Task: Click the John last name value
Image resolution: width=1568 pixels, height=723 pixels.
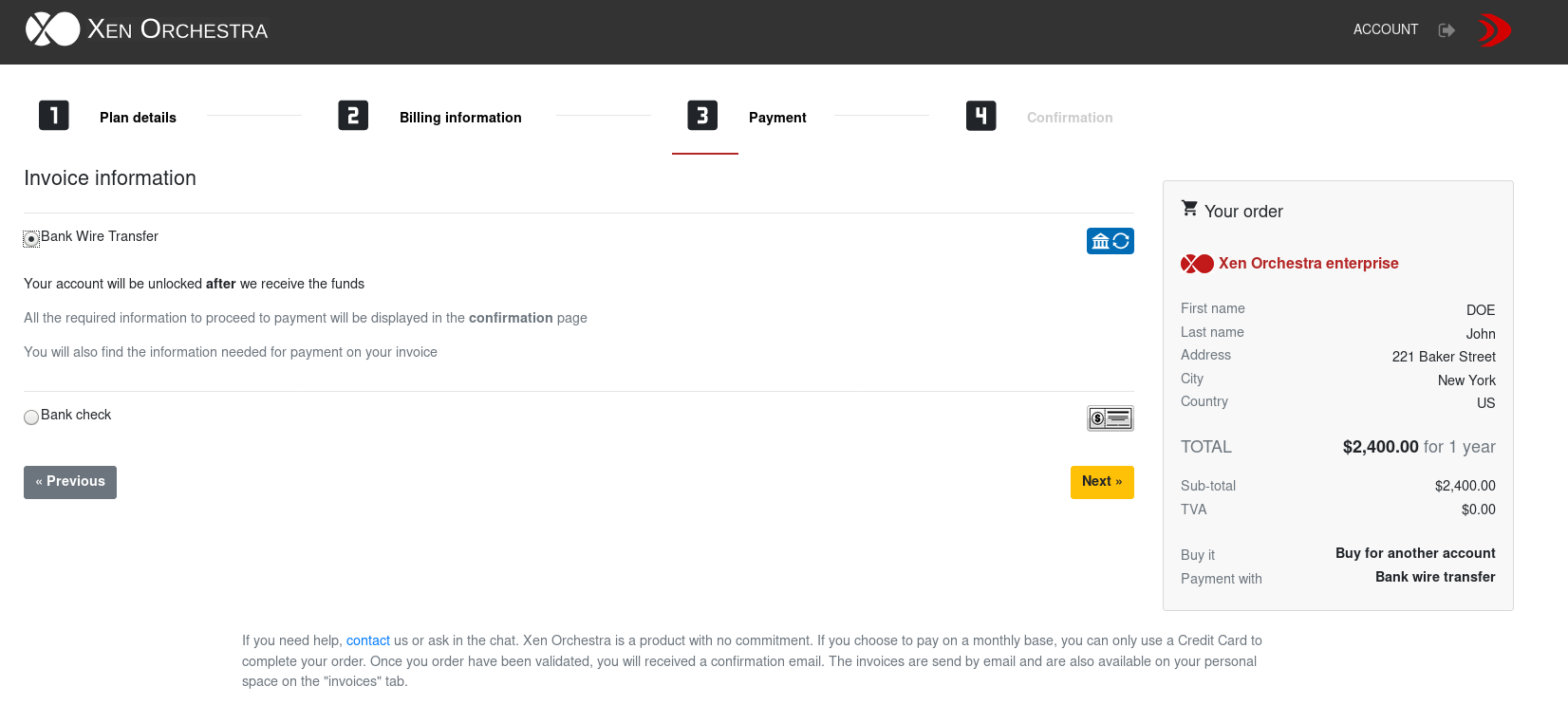Action: (1481, 334)
